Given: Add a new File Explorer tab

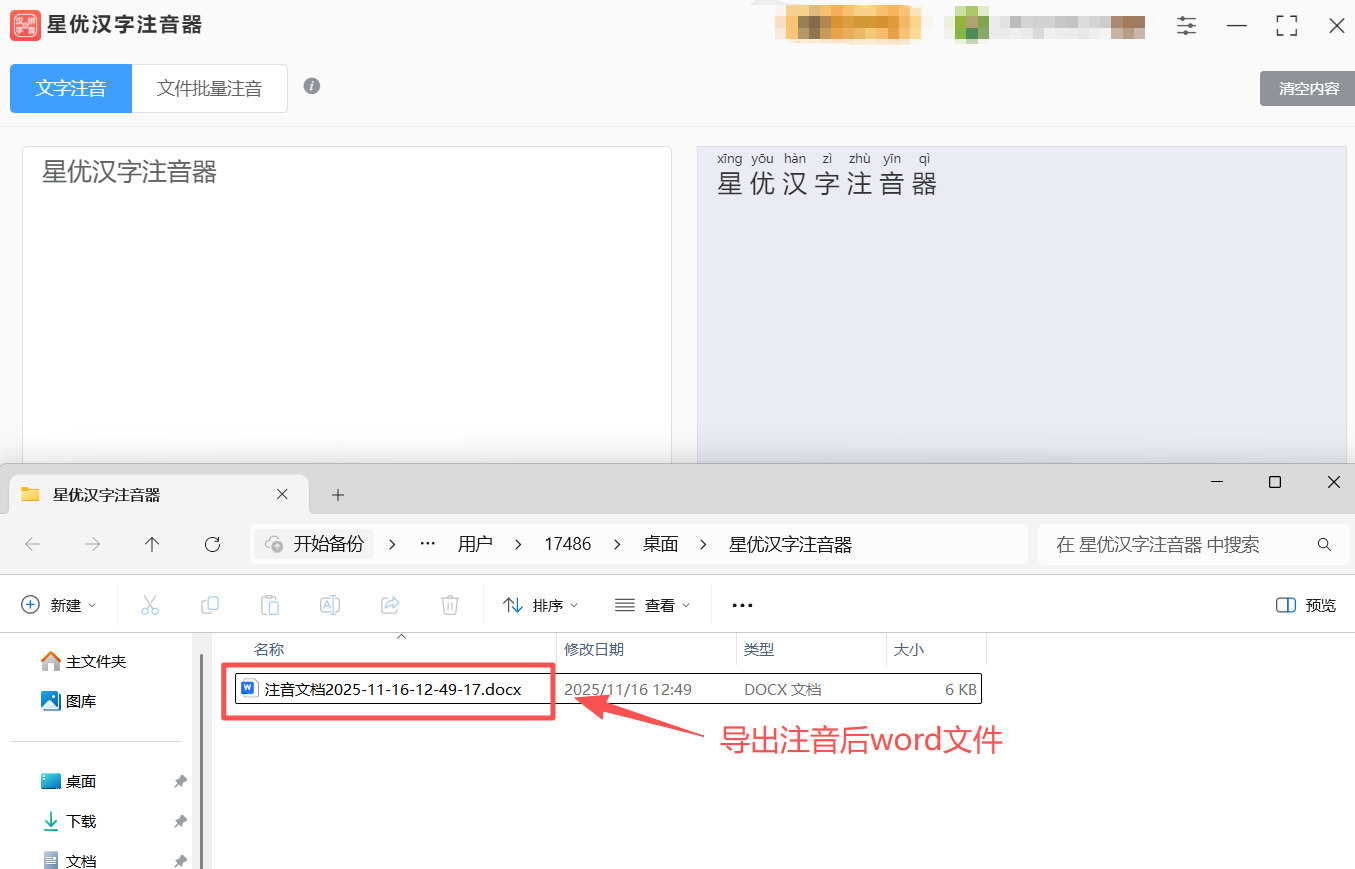Looking at the screenshot, I should pyautogui.click(x=338, y=495).
